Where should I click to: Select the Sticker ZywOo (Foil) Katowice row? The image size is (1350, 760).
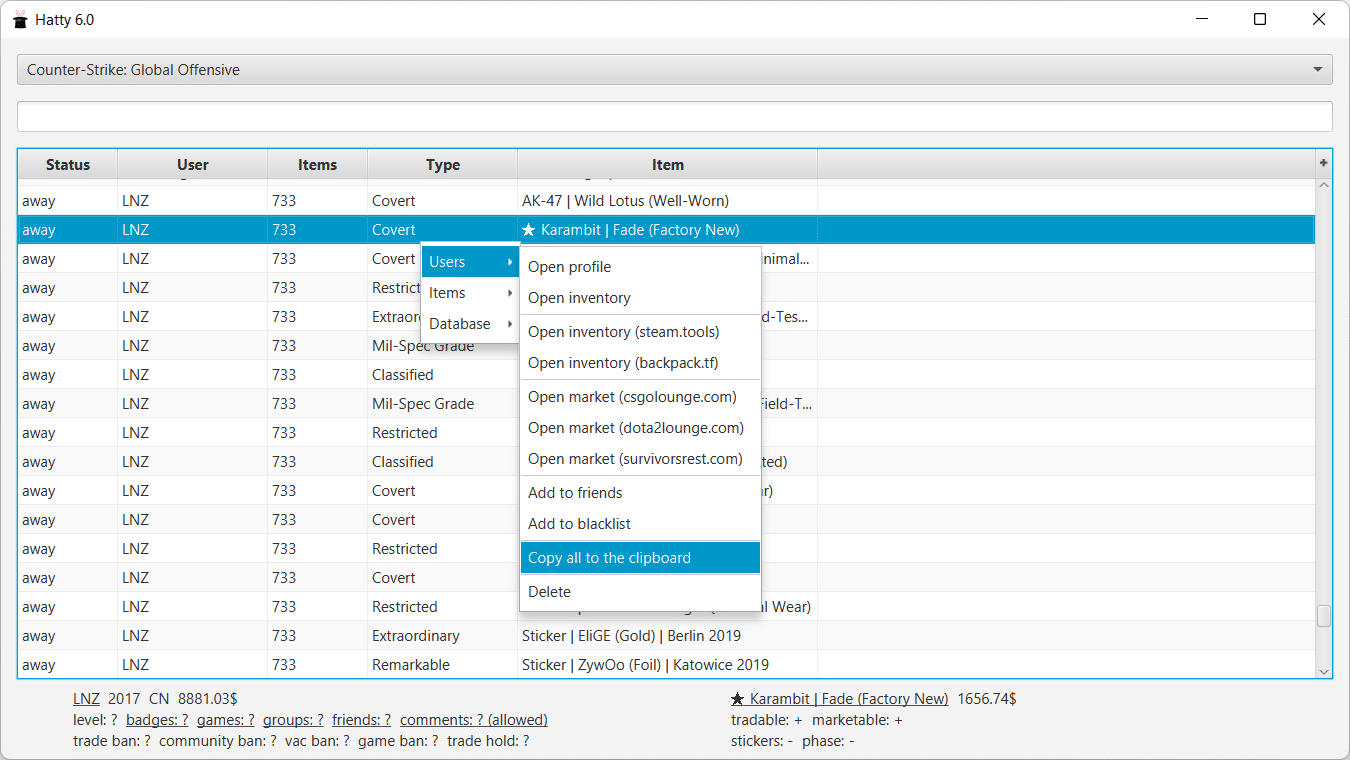[645, 665]
